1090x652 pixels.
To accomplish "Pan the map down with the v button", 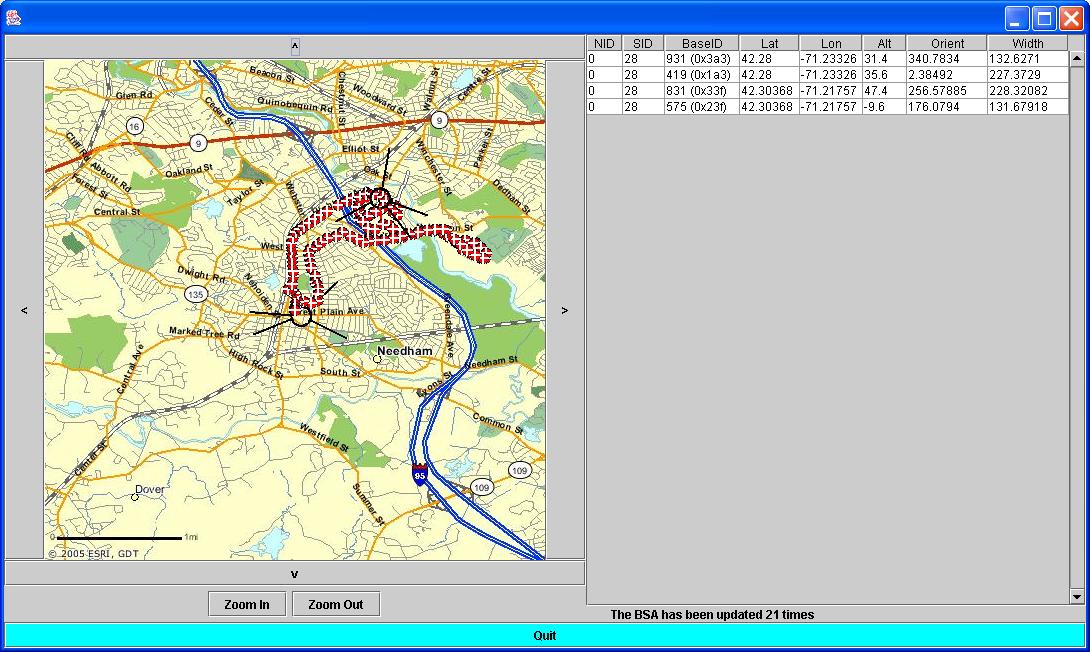I will tap(295, 573).
